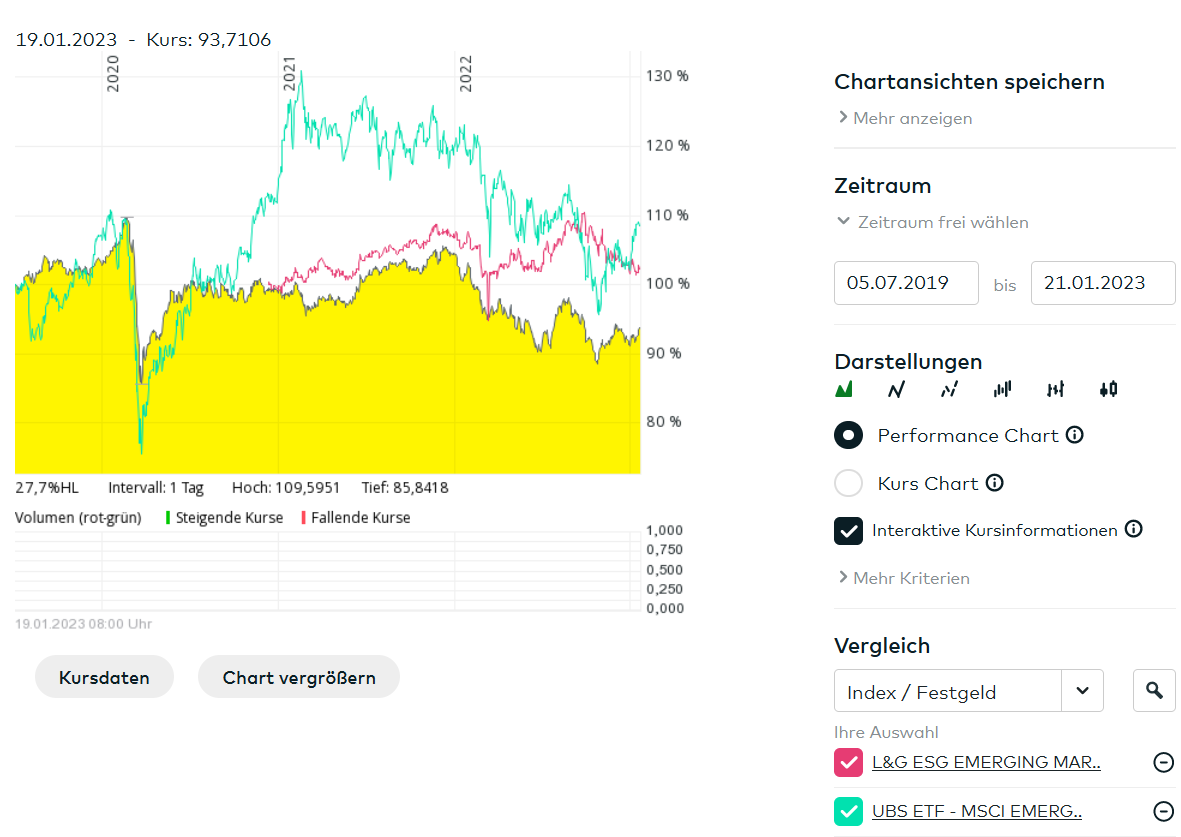The image size is (1181, 837).
Task: Pick the candlestick chart display icon
Action: (x=1108, y=389)
